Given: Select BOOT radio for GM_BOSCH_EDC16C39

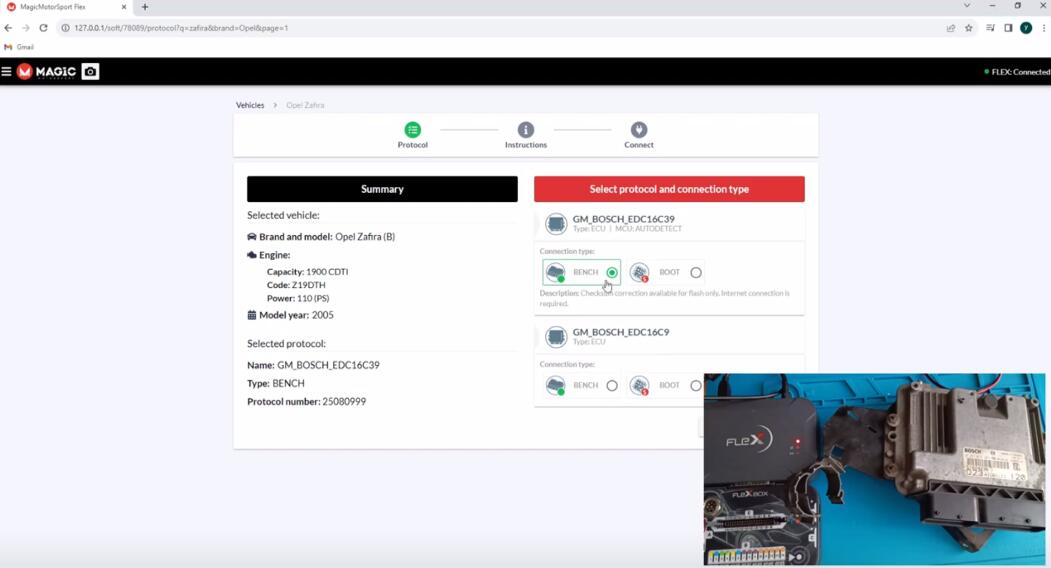Looking at the screenshot, I should 696,272.
